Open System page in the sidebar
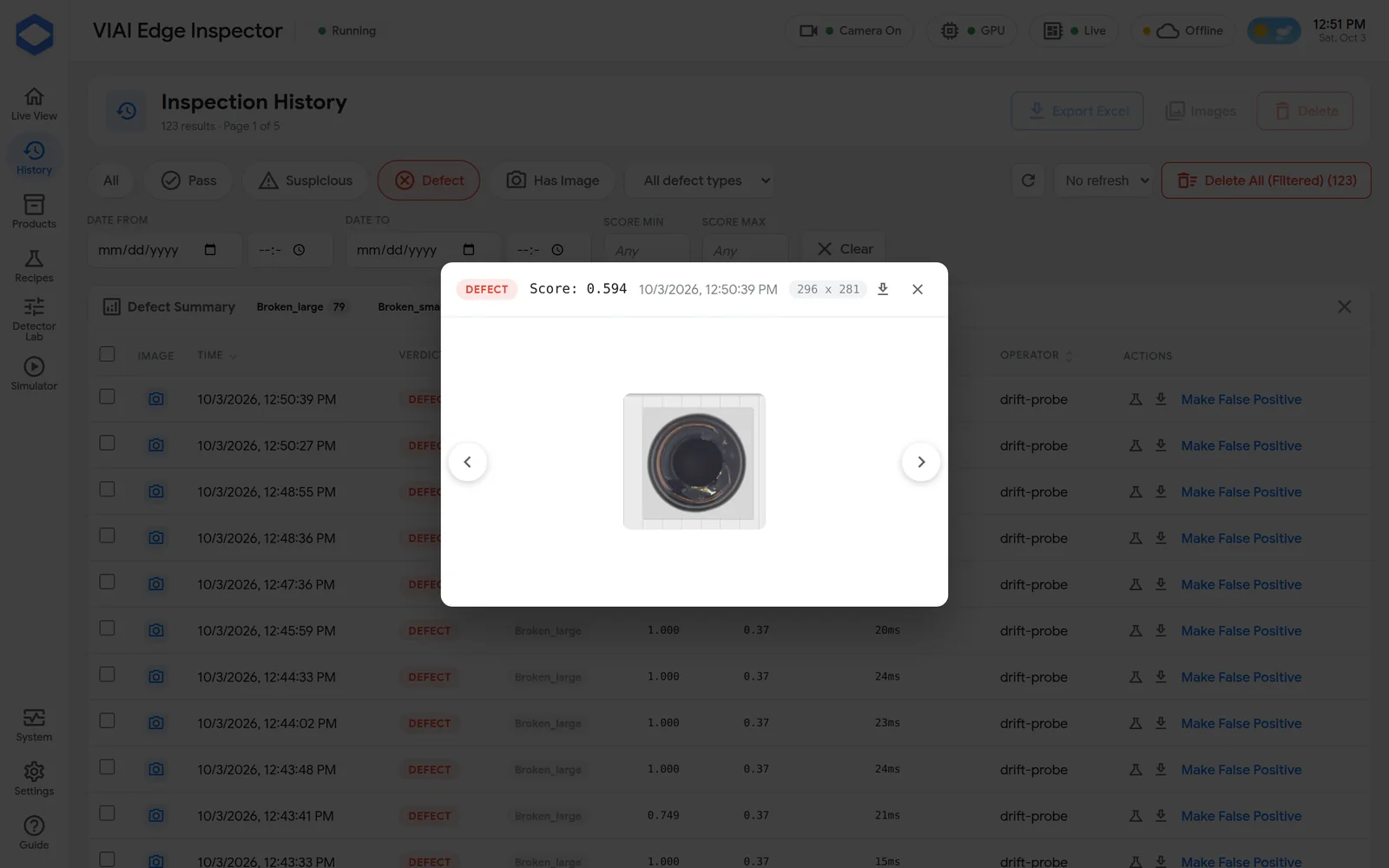 [x=34, y=725]
